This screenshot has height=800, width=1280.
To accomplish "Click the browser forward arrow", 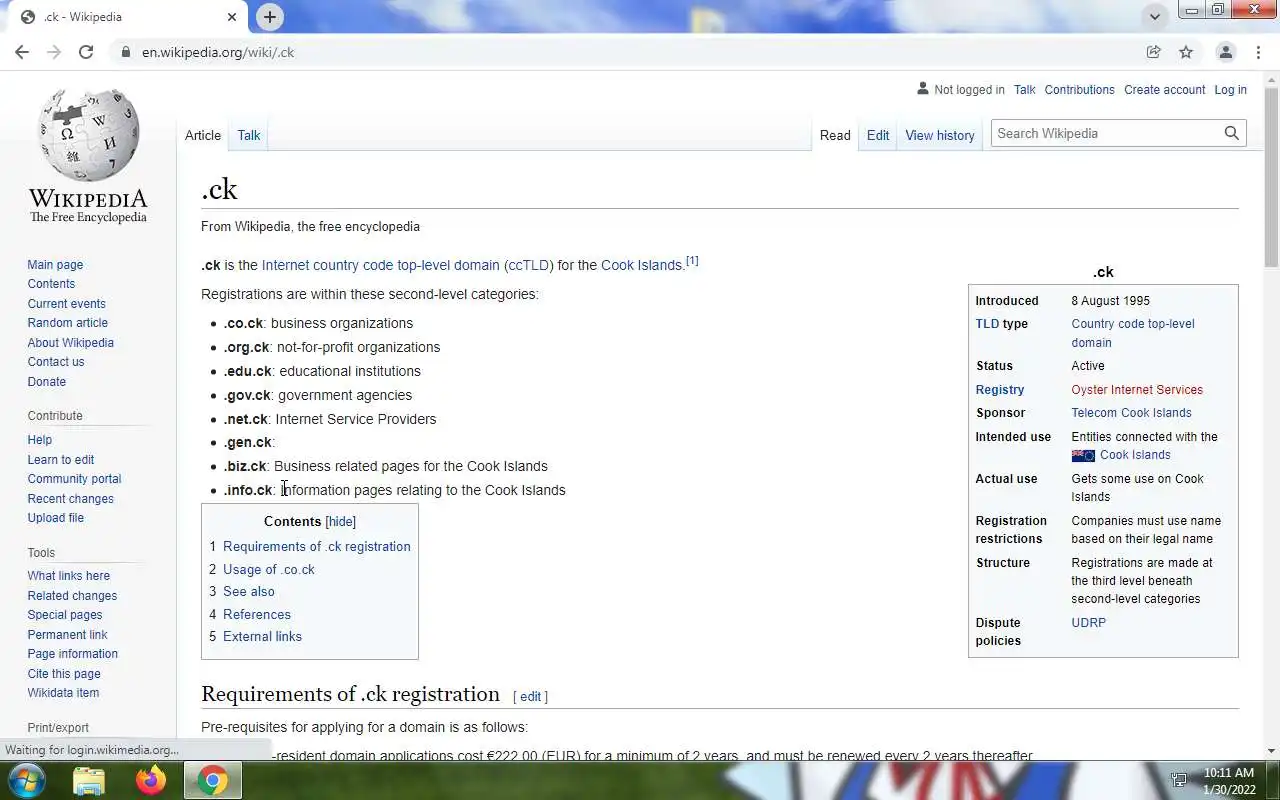I will tap(54, 52).
